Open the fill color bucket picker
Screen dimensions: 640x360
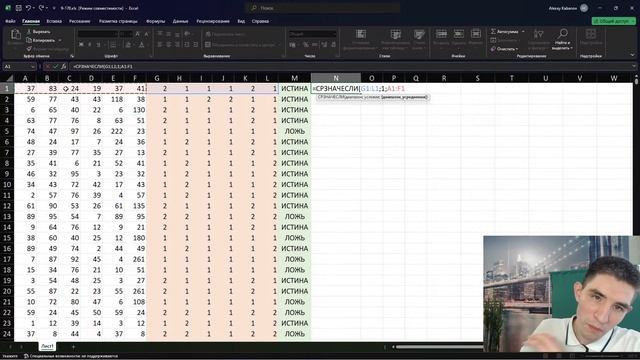(x=129, y=44)
